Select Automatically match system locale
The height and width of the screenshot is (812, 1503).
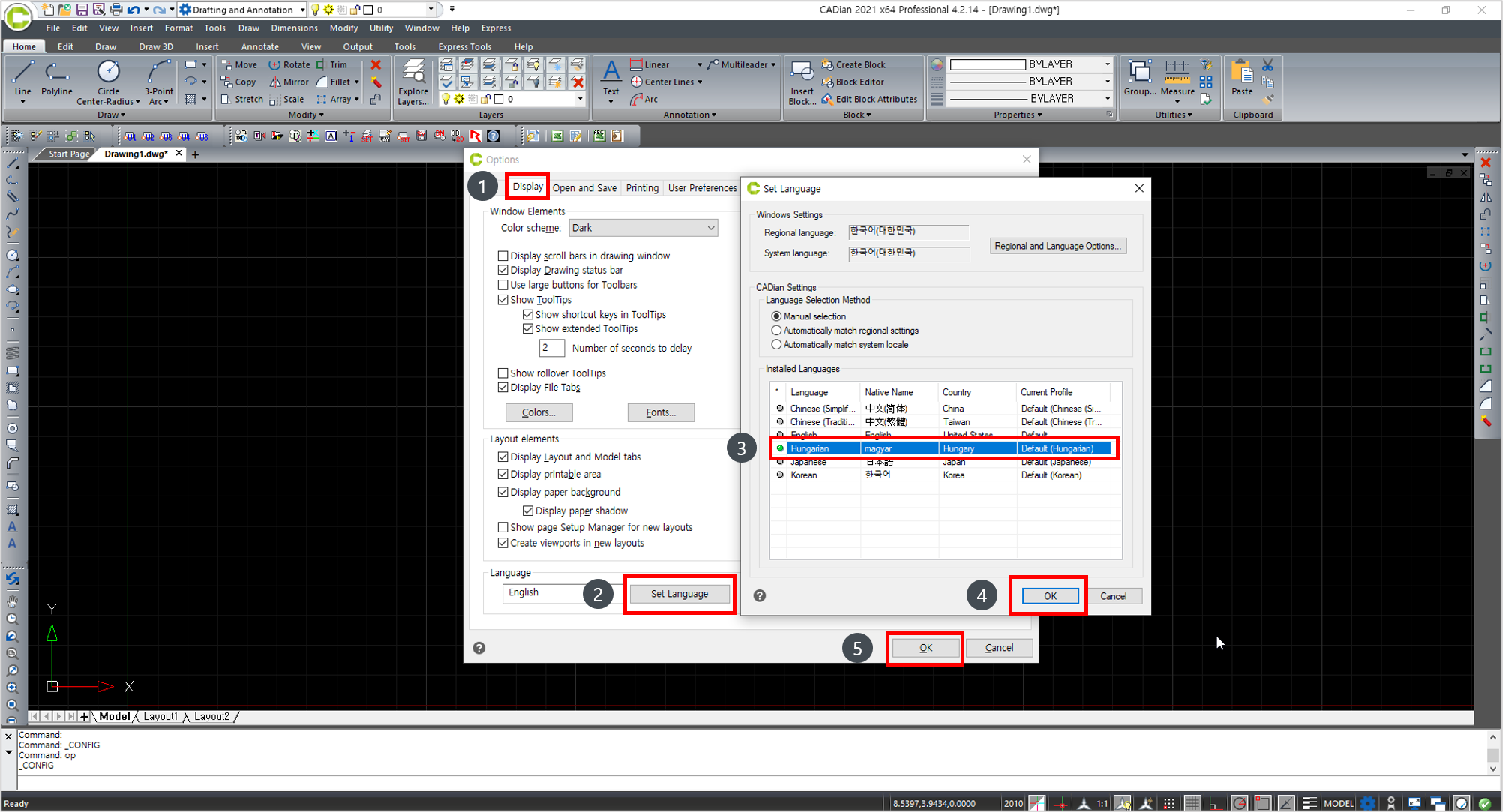[777, 345]
